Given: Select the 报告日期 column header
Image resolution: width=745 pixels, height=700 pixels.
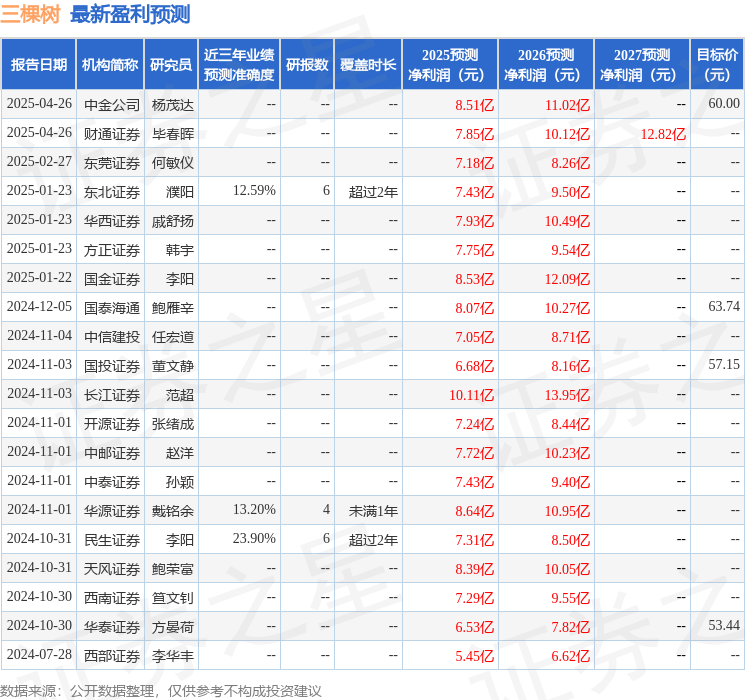Looking at the screenshot, I should pyautogui.click(x=38, y=65).
